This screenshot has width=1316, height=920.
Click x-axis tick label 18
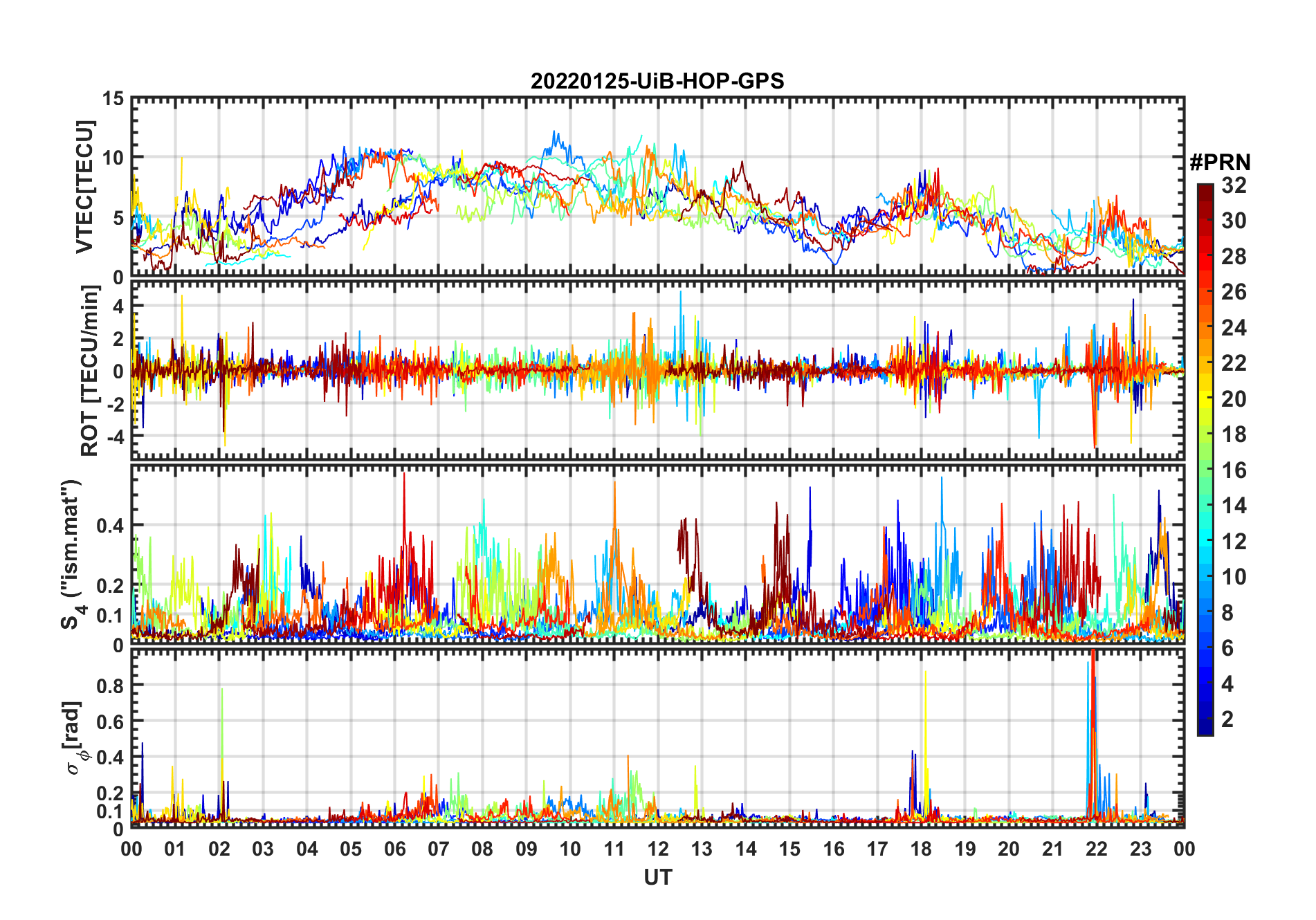[921, 849]
